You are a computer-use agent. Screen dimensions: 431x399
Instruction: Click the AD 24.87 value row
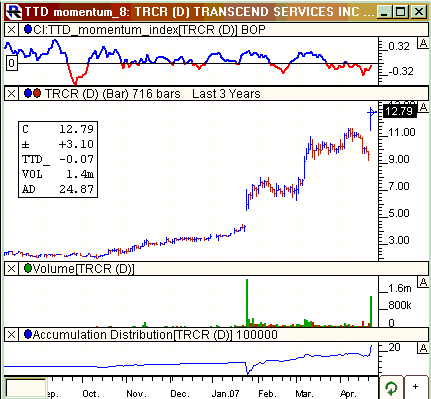(58, 189)
